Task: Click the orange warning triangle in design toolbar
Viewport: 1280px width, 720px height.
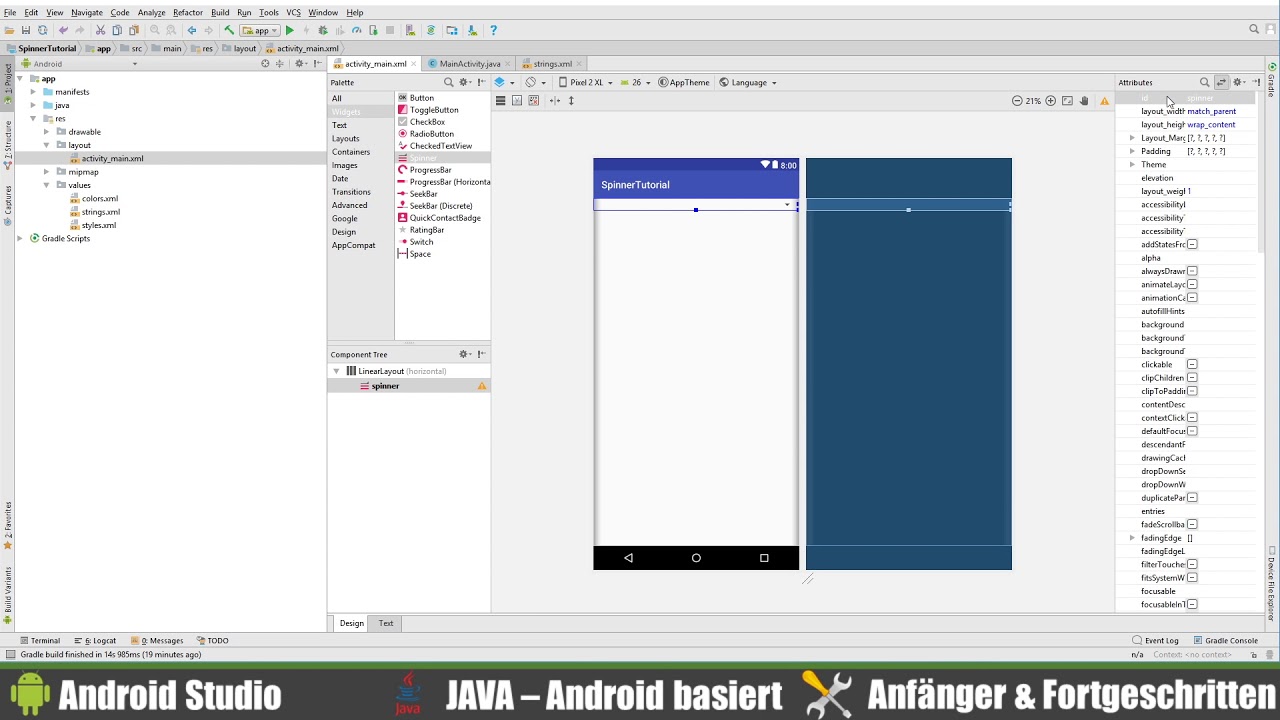Action: click(x=1105, y=101)
